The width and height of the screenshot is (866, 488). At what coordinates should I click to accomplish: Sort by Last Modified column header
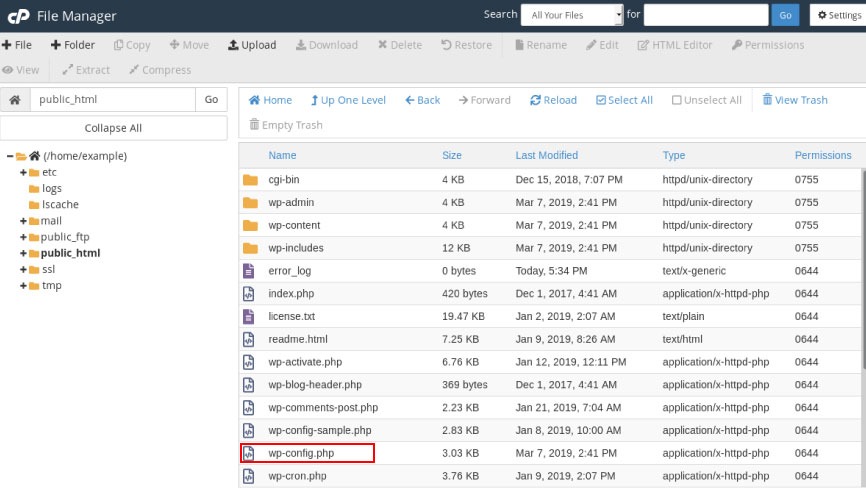[547, 155]
